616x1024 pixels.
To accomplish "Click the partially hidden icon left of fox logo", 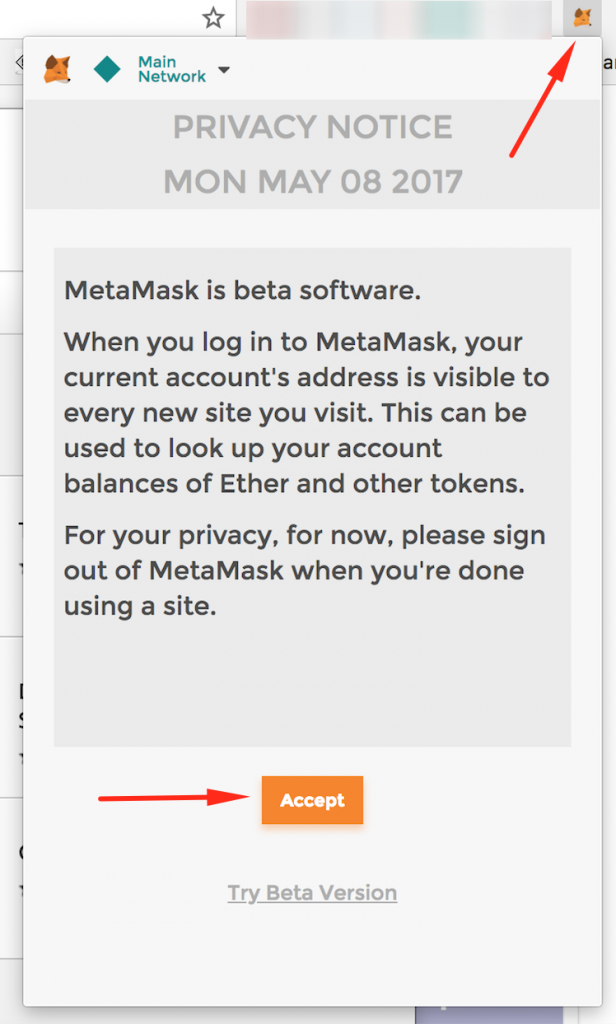I will click(19, 63).
